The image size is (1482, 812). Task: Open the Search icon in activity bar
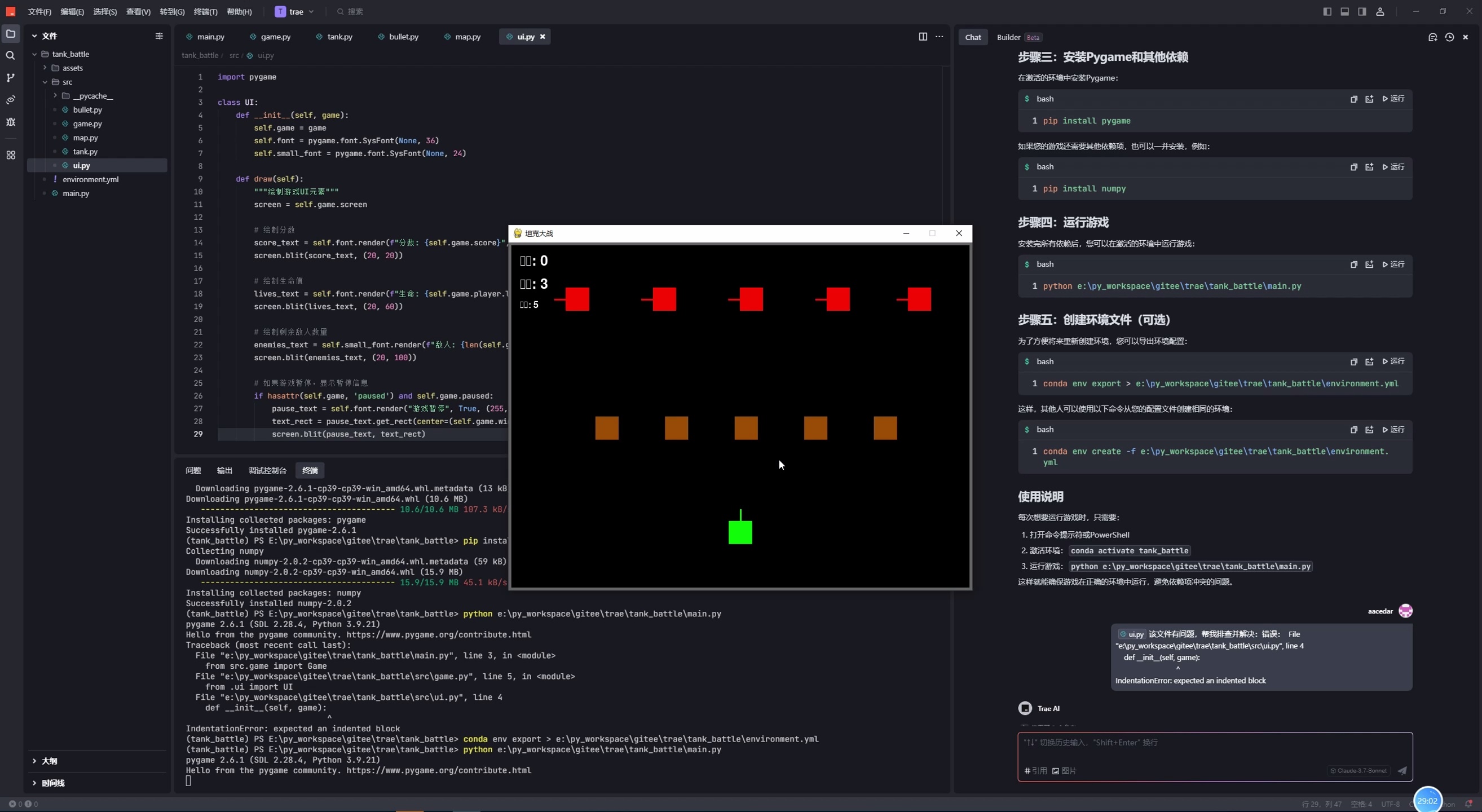coord(10,56)
